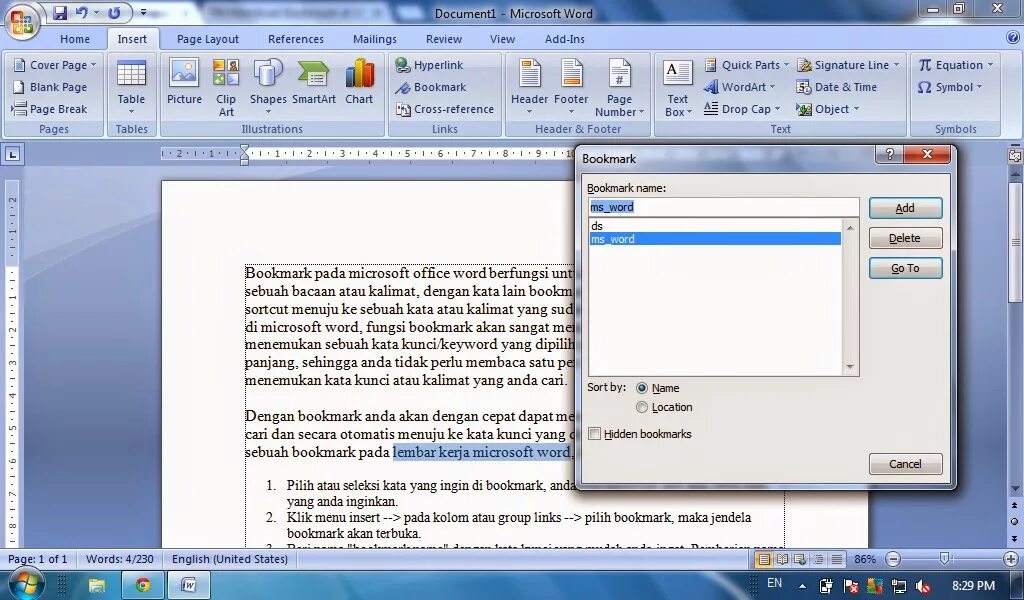
Task: Insert a SmartArt graphic
Action: (313, 82)
